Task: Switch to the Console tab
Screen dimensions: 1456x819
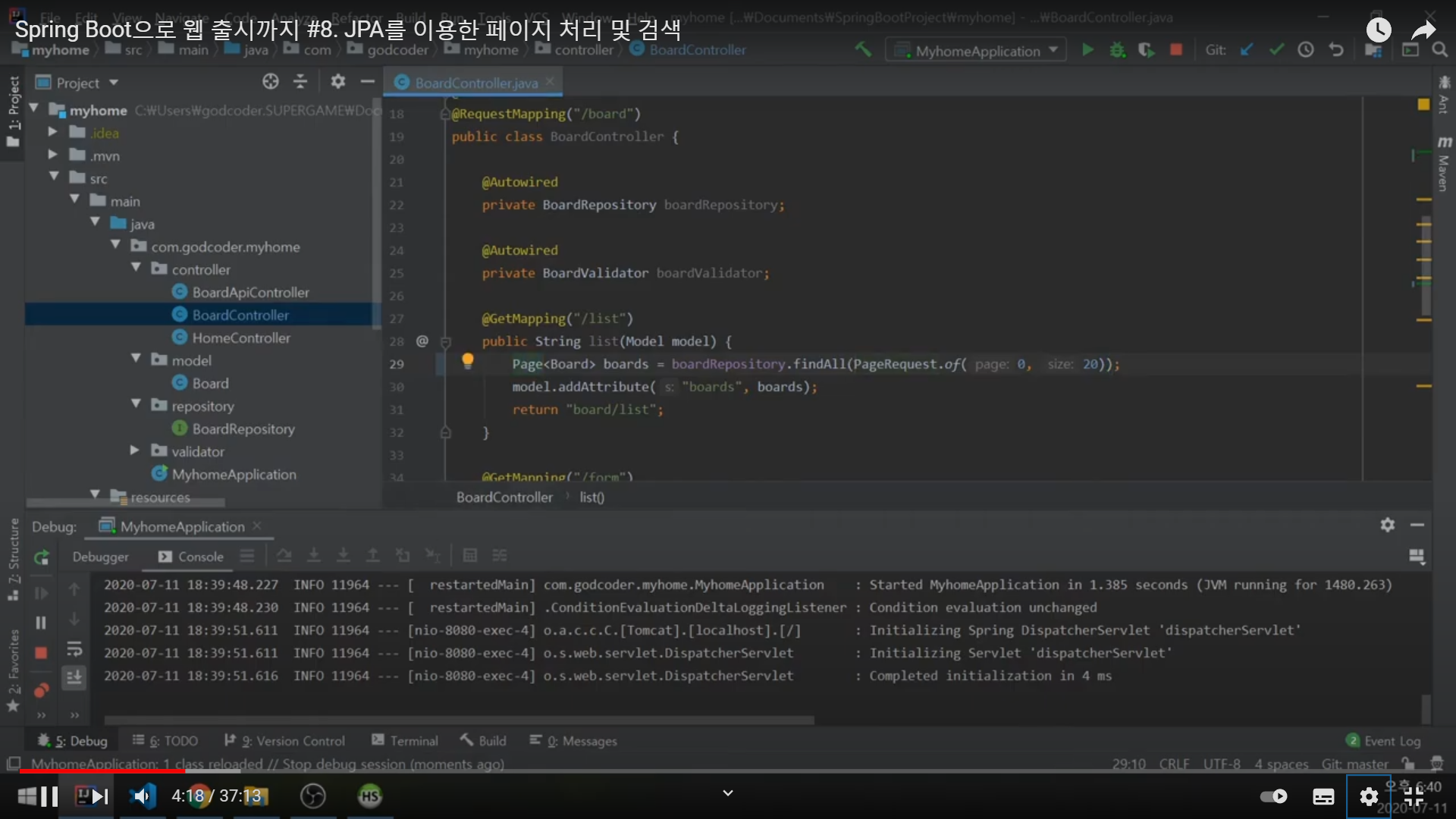Action: point(191,557)
